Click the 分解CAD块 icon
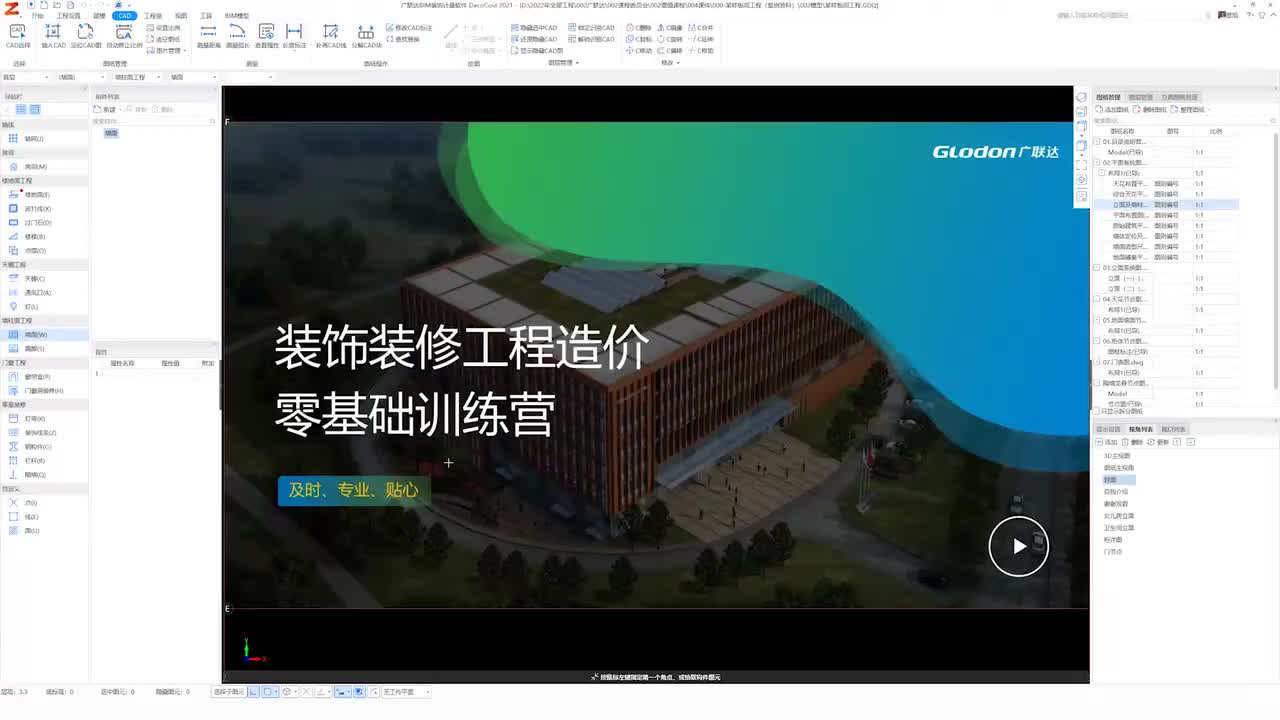Screen dimensions: 1280x720 coord(366,37)
